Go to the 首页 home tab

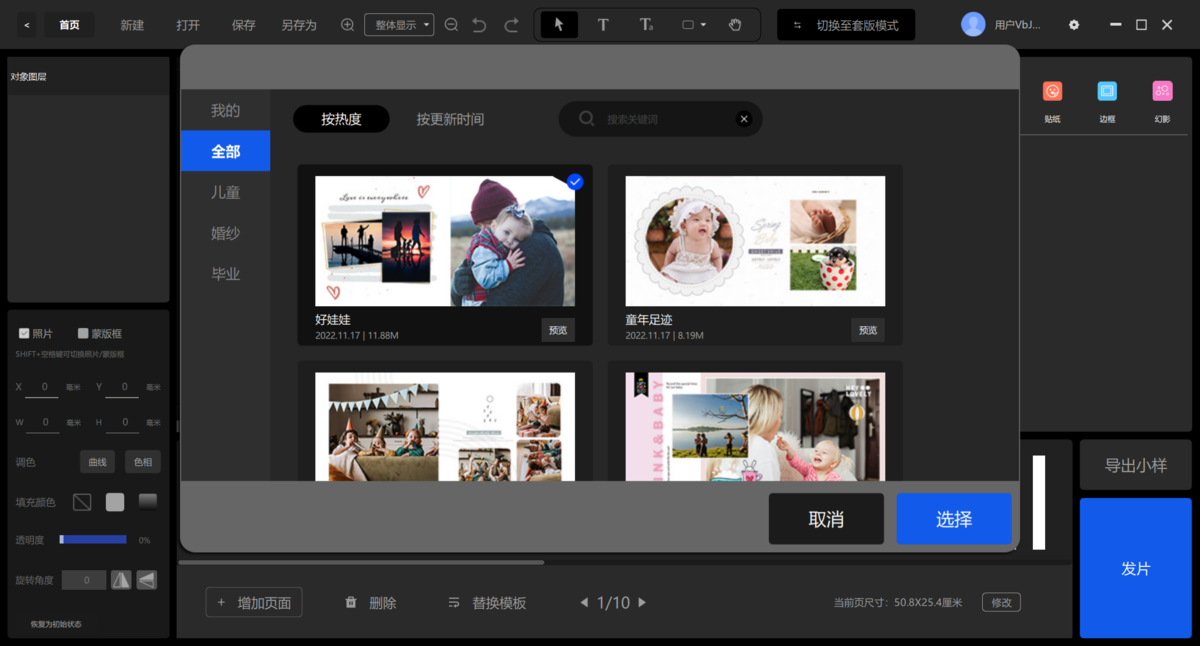(69, 25)
